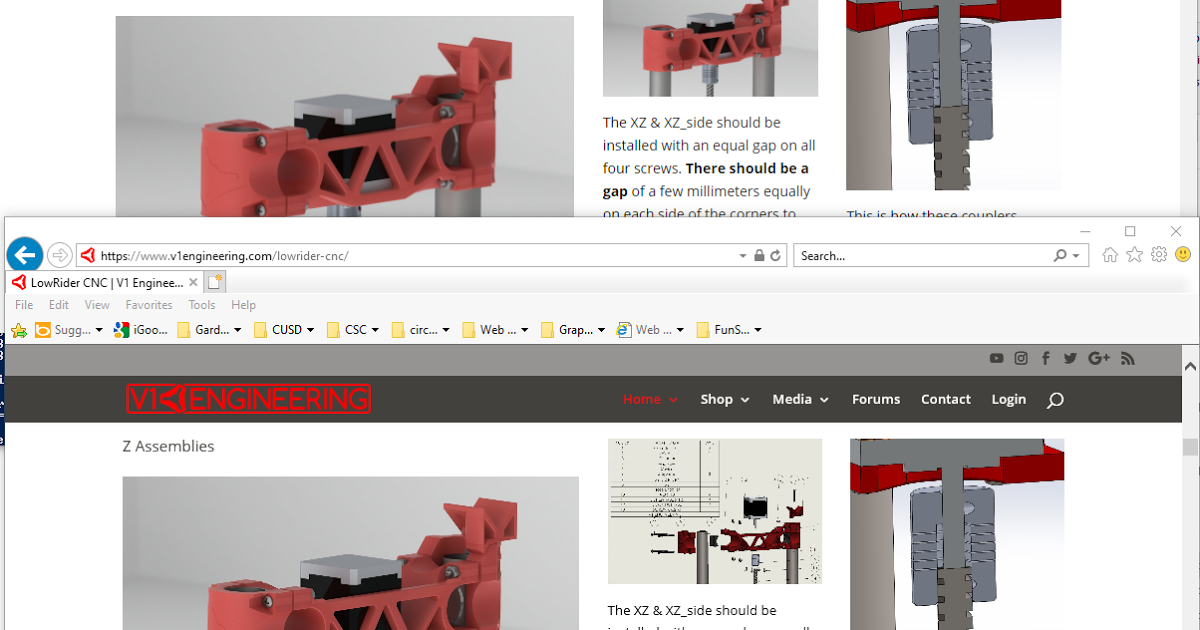Open the Instagram social icon on the site header

coord(1021,358)
